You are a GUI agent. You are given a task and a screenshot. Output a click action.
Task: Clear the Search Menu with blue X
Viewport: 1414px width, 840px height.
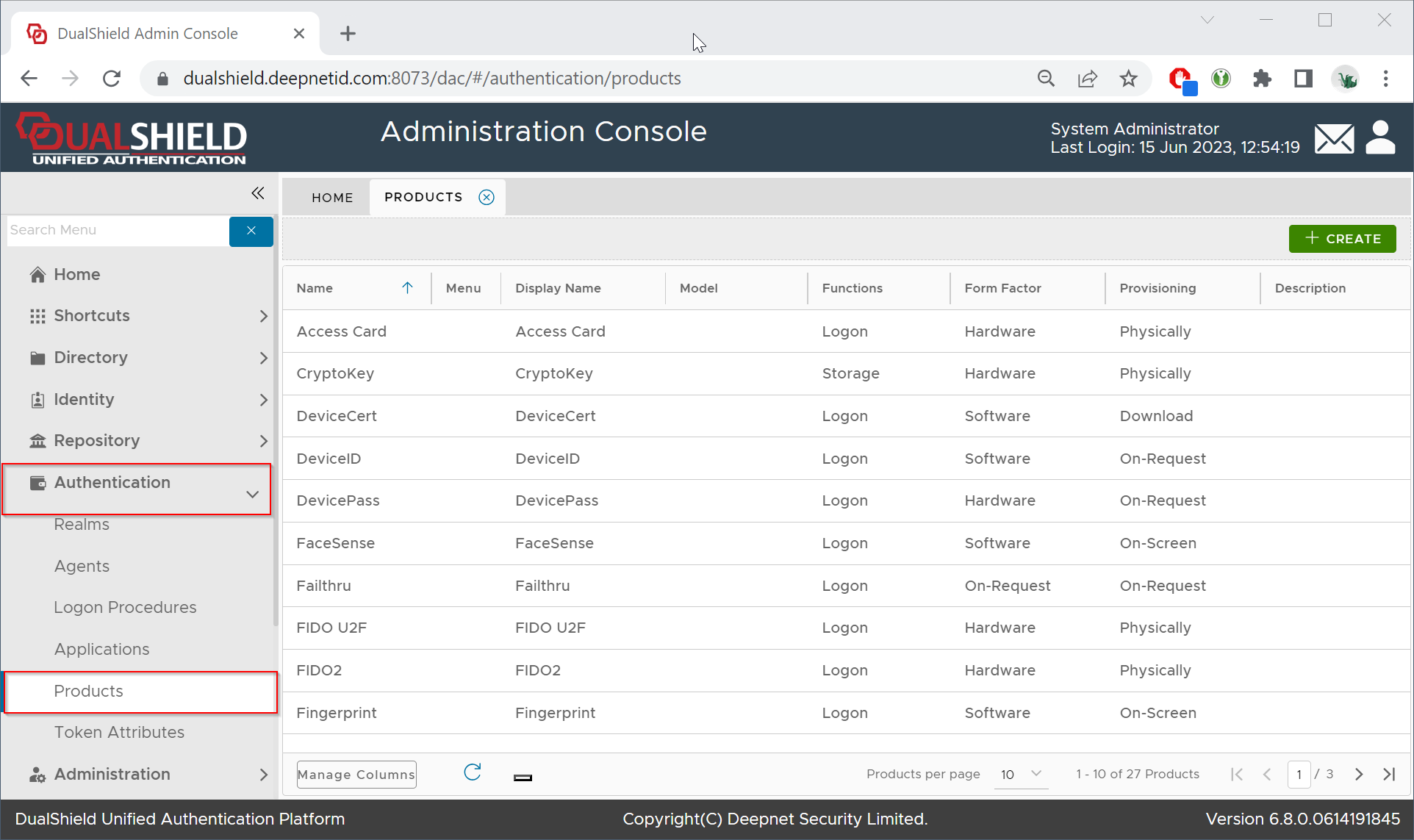click(251, 231)
